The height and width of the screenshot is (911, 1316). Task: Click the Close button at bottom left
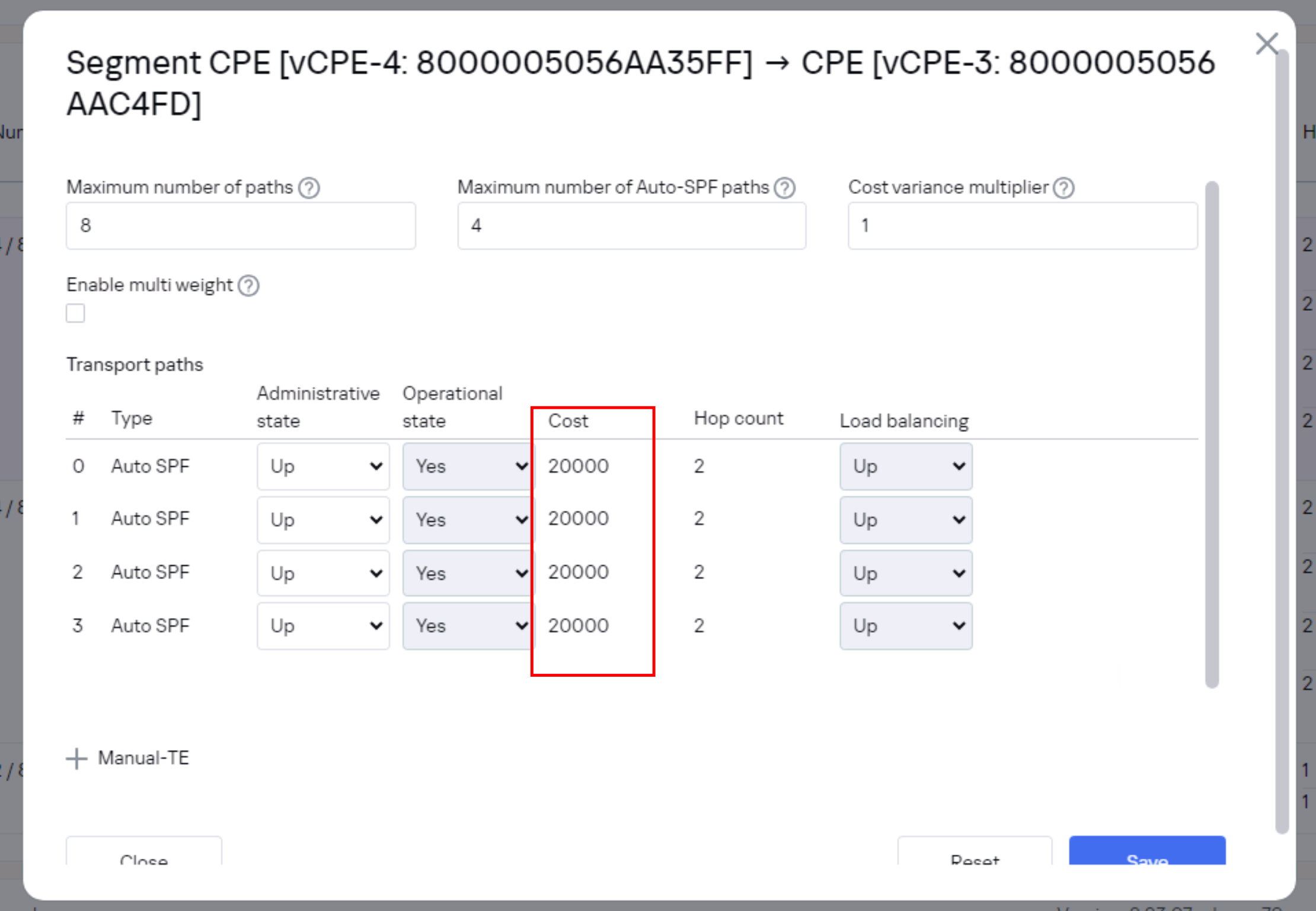(x=144, y=853)
